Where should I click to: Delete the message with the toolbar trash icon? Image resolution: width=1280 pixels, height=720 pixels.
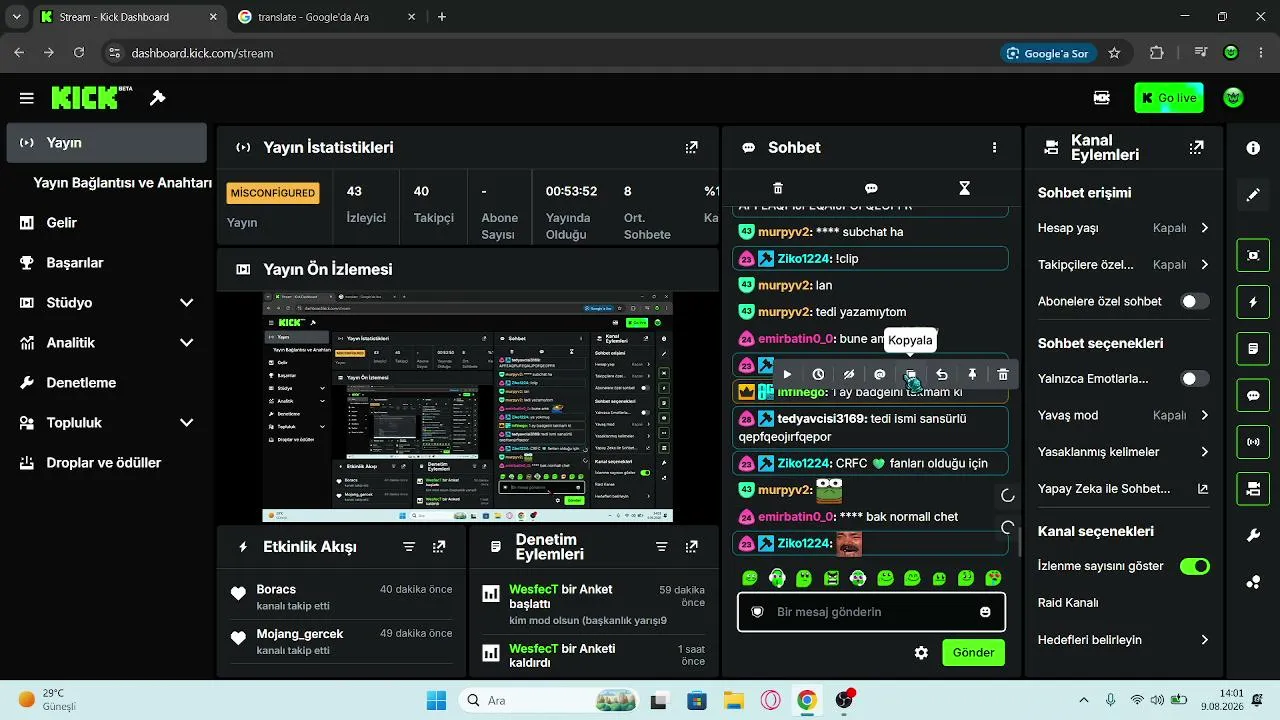point(1003,374)
